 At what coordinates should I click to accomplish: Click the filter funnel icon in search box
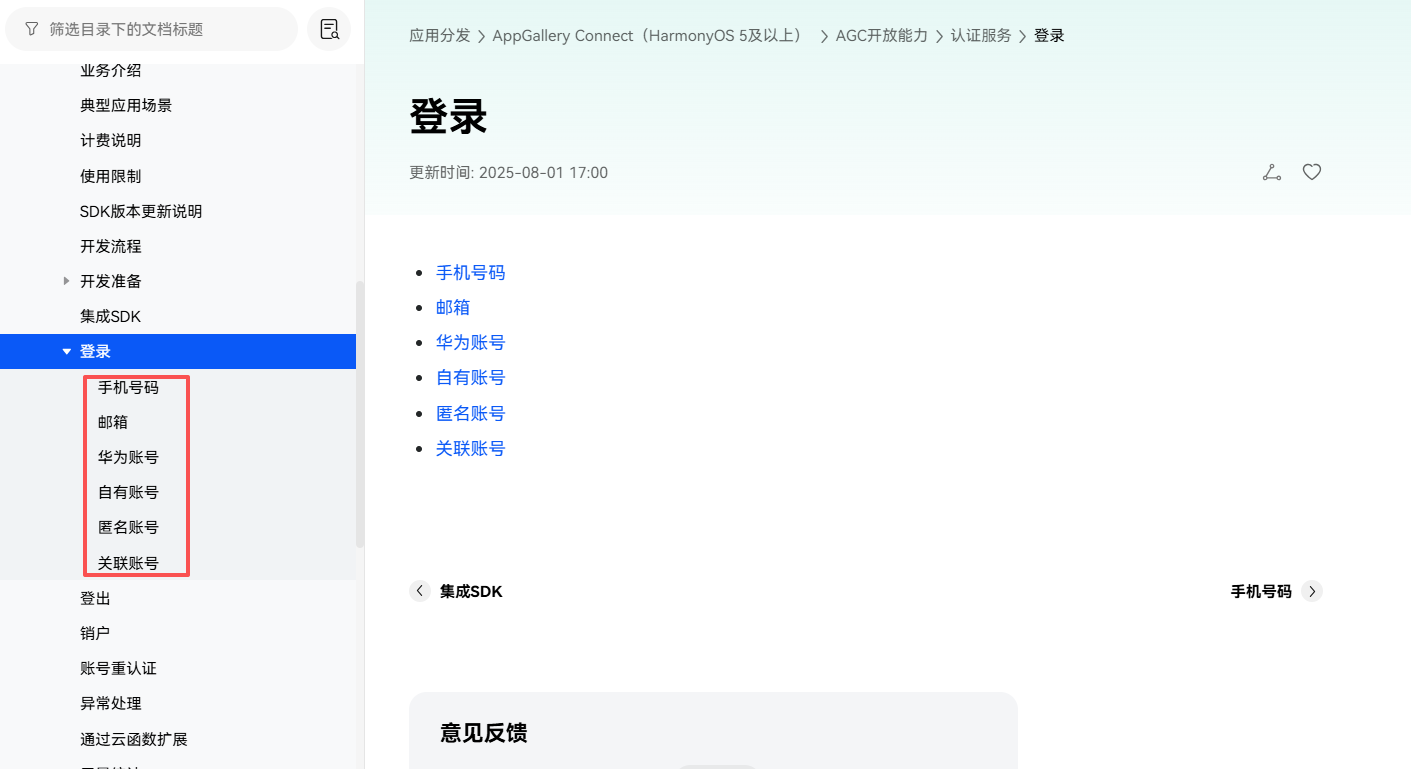(29, 29)
